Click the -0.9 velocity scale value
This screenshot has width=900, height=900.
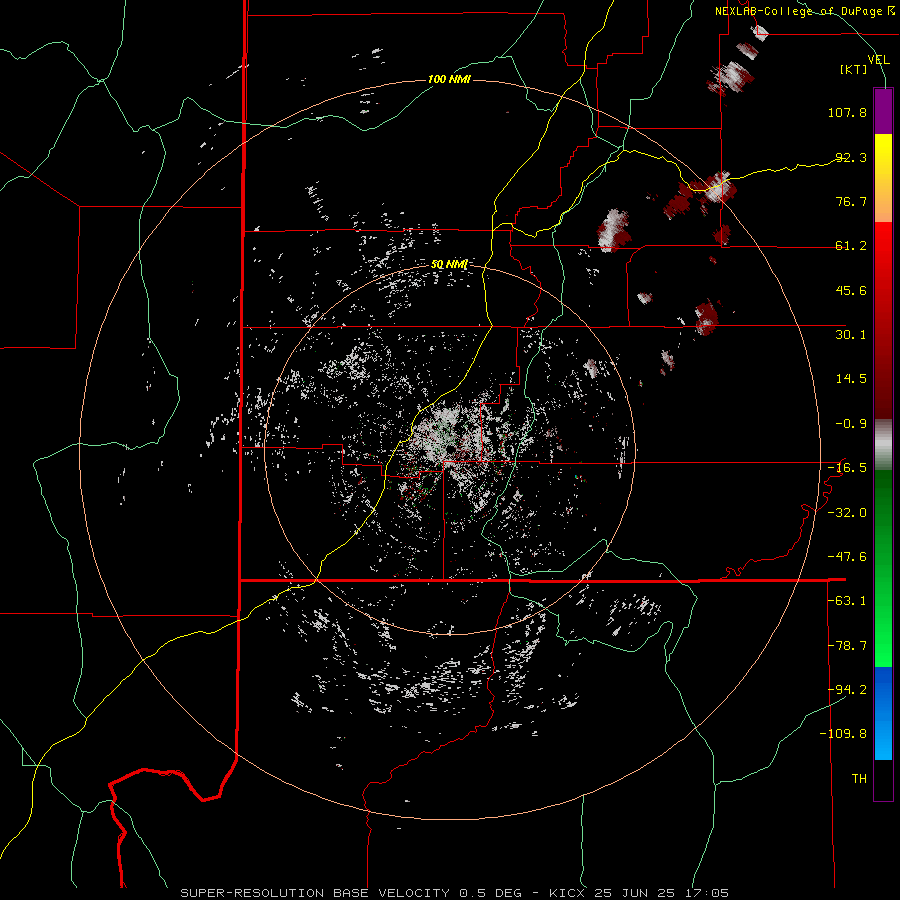click(851, 424)
